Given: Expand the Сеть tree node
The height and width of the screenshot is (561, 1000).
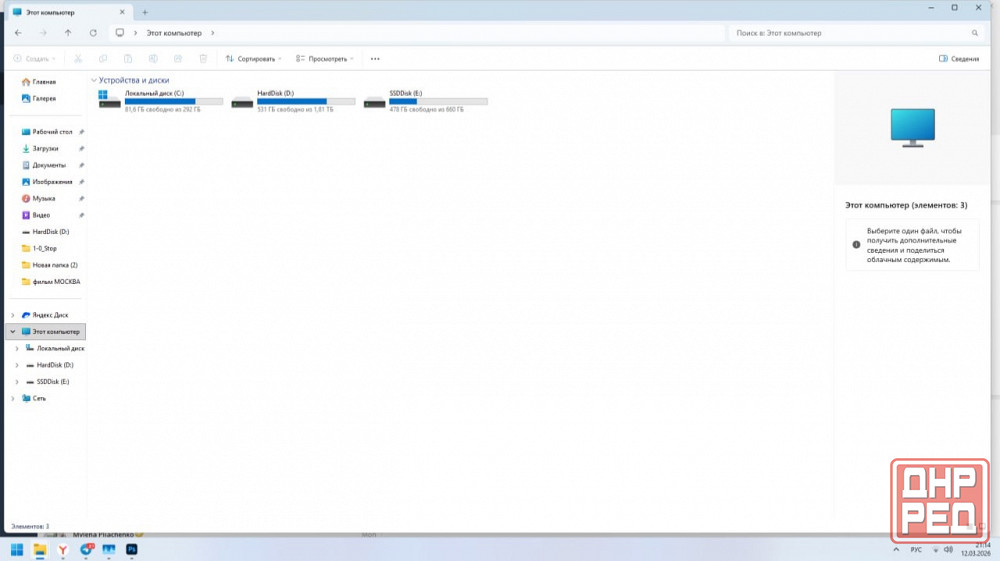Looking at the screenshot, I should tap(13, 398).
